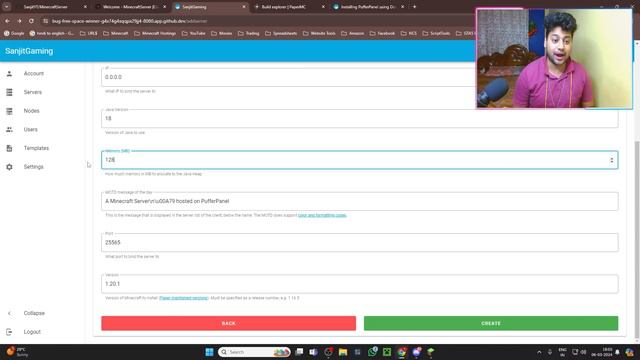Open the YouTube bookmark folder
Screen dimensions: 640x360
(193, 33)
